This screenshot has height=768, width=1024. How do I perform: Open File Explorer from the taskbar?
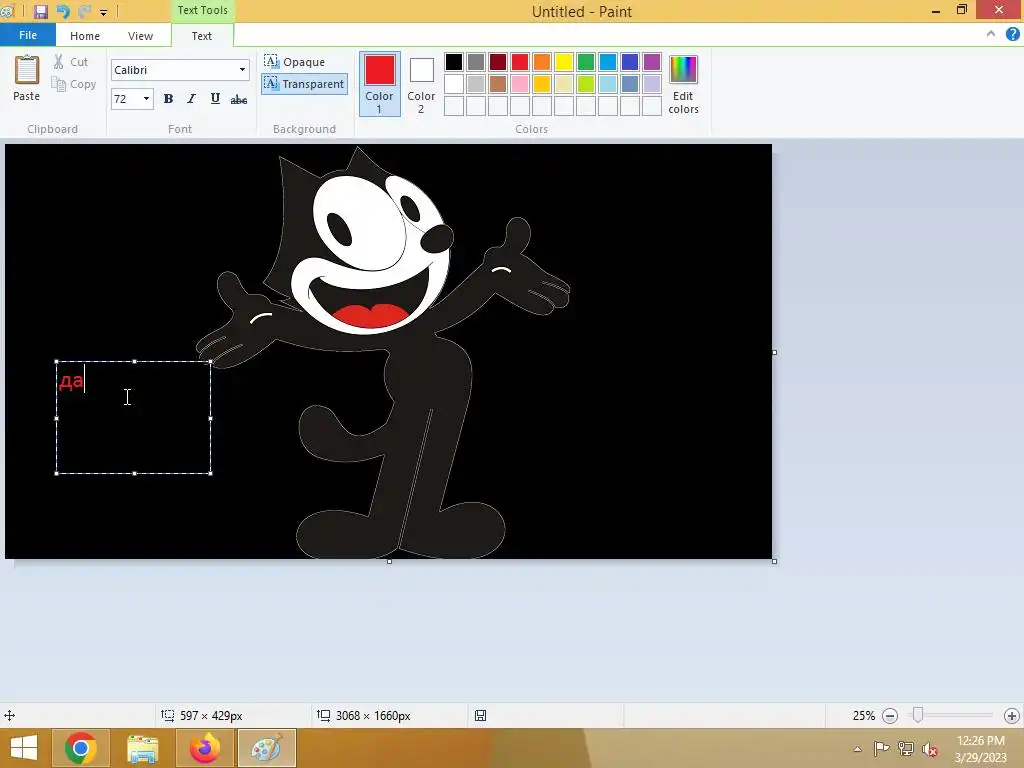point(142,748)
